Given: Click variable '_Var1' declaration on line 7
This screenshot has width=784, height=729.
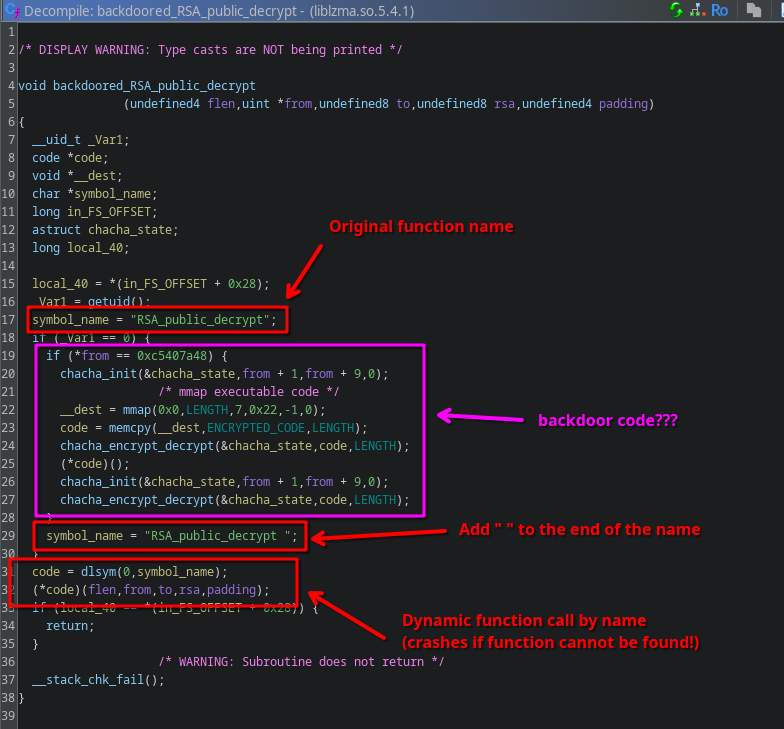Looking at the screenshot, I should (108, 140).
